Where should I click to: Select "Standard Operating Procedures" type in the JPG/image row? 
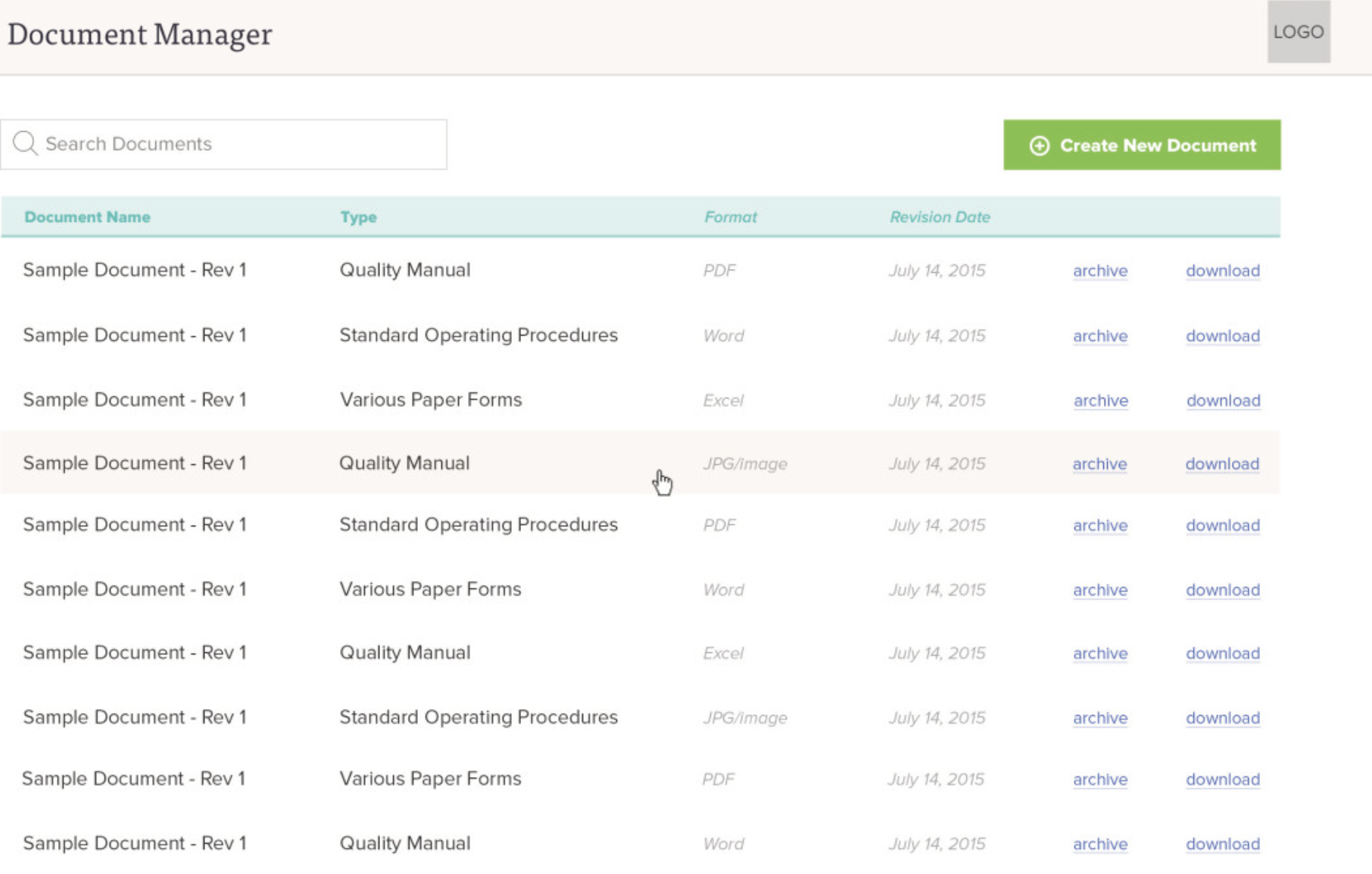[x=479, y=717]
